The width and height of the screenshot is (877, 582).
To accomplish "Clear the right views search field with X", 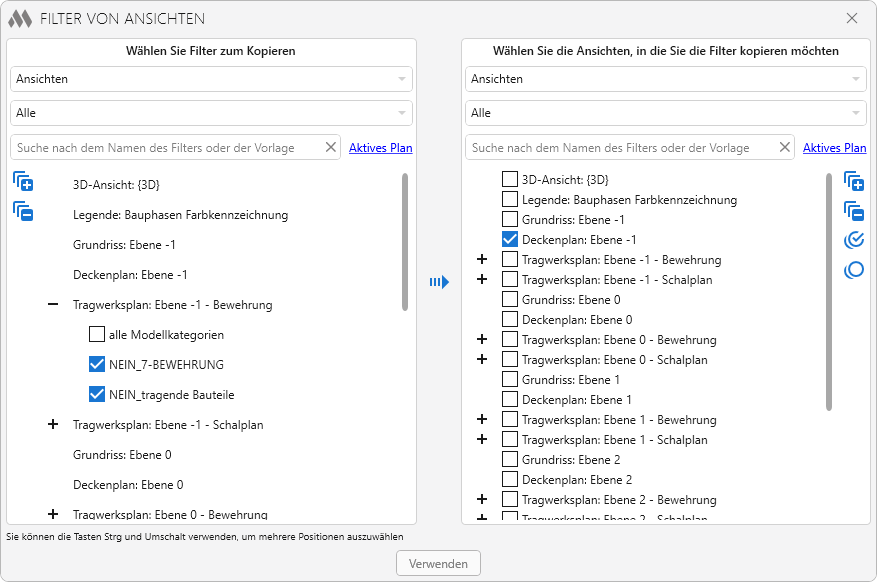I will coord(785,148).
